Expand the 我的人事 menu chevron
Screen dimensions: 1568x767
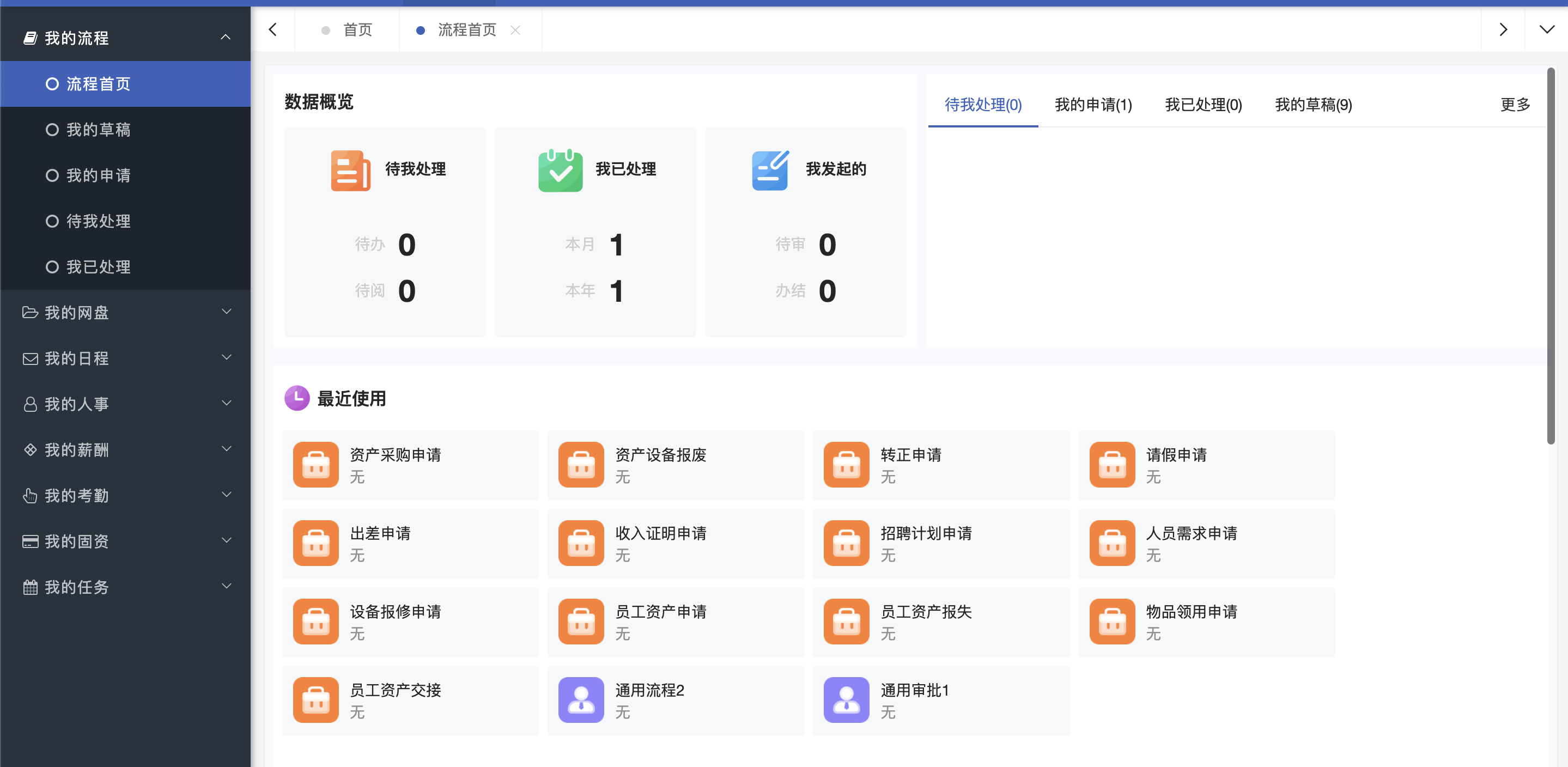(x=227, y=403)
